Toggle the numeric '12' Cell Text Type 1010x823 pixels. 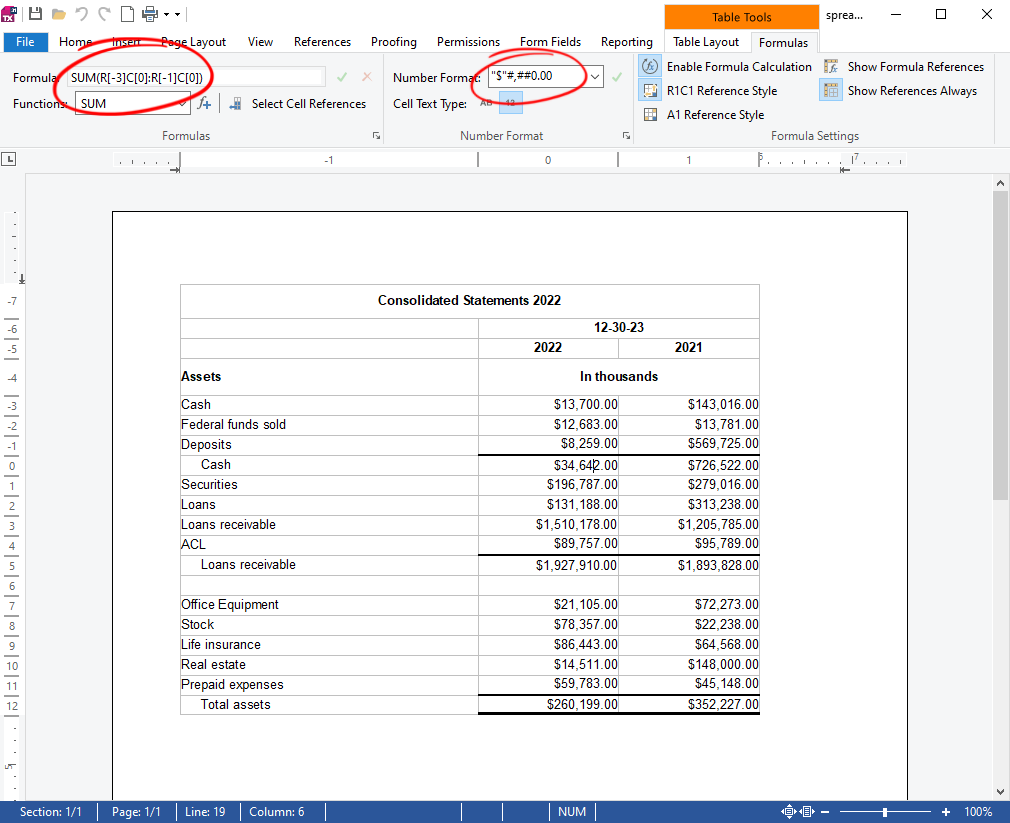(511, 102)
